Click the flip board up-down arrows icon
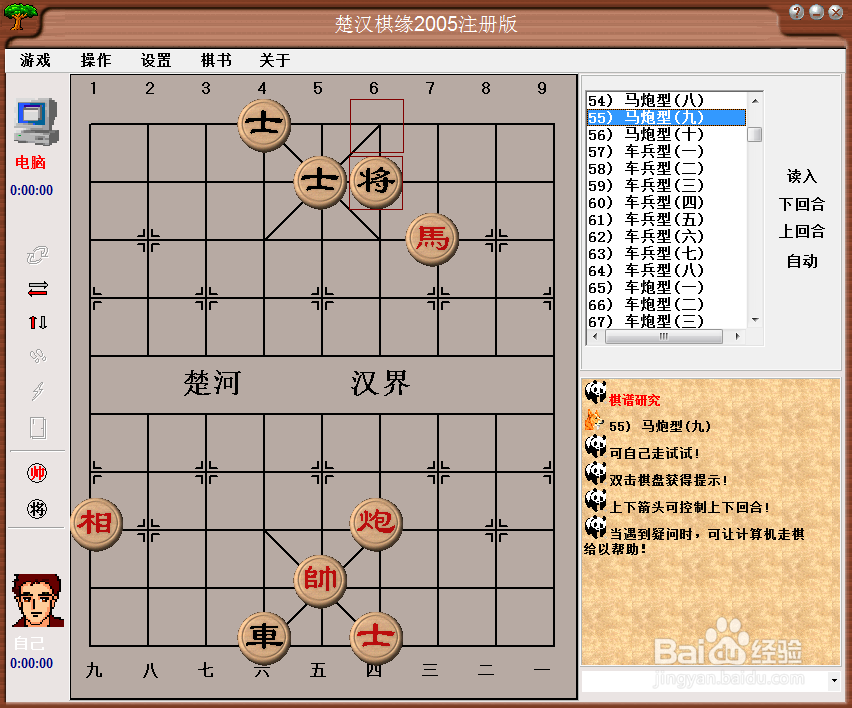The height and width of the screenshot is (708, 852). [37, 323]
